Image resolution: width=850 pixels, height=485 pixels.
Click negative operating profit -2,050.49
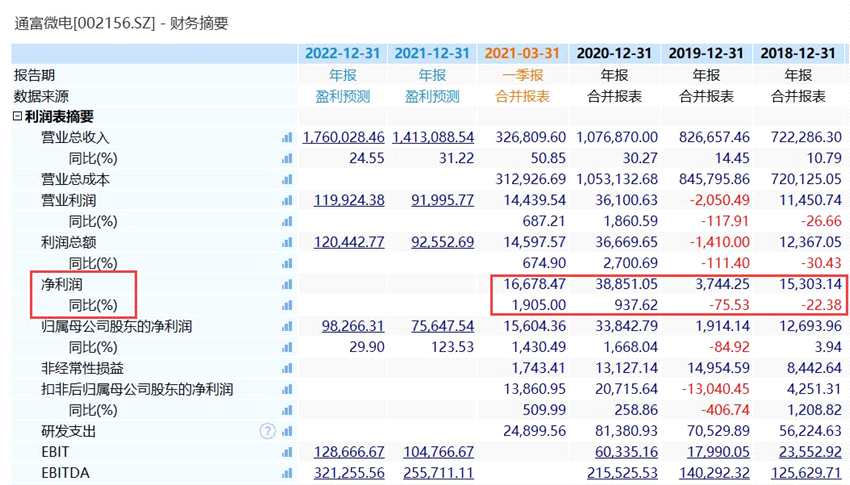(720, 201)
